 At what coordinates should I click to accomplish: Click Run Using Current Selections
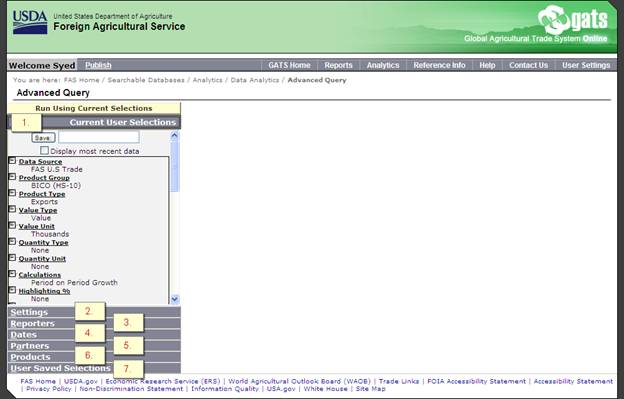(x=94, y=108)
